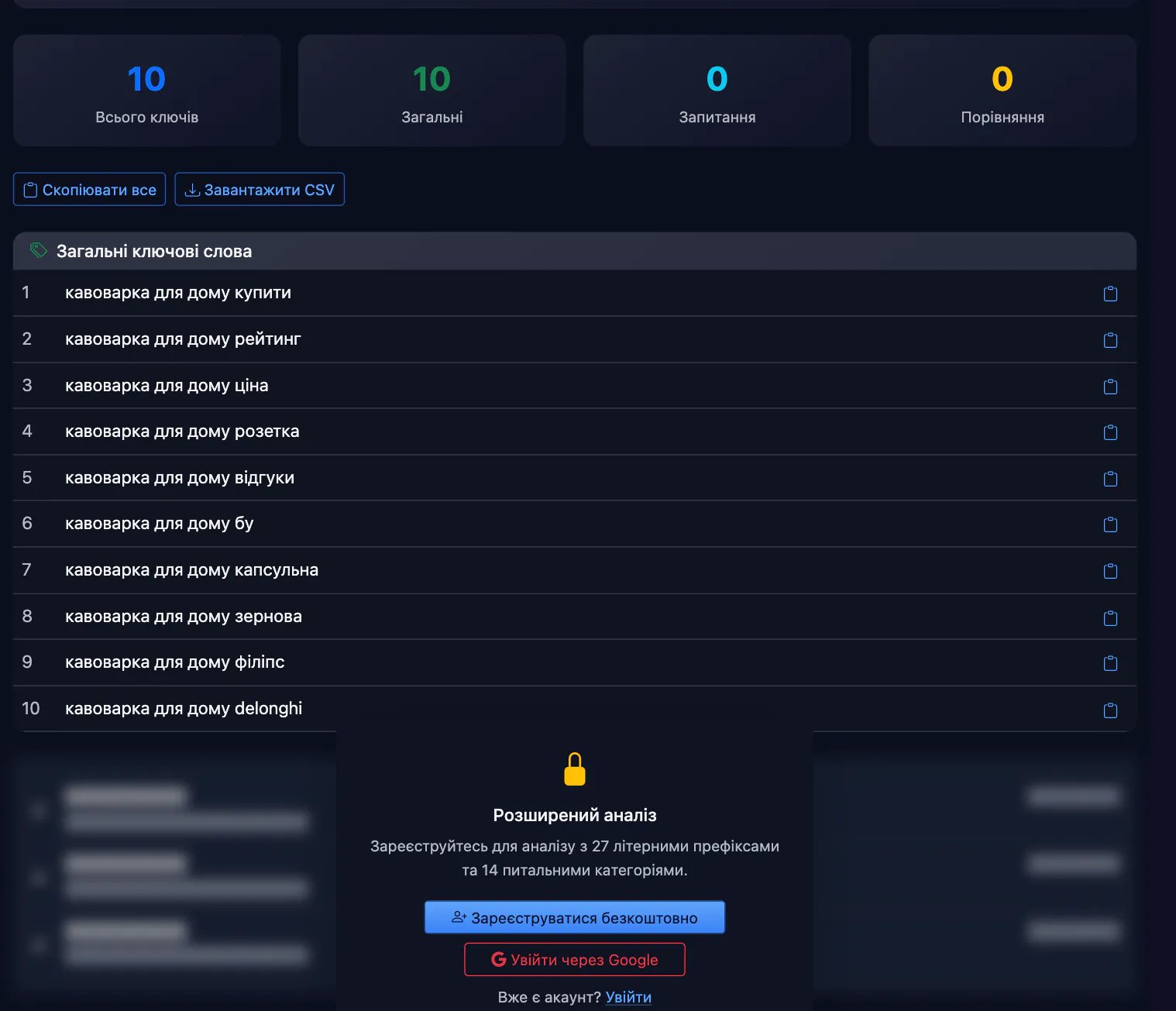Click text "кавоварка для дому рейтинг"
1176x1011 pixels.
pos(183,339)
